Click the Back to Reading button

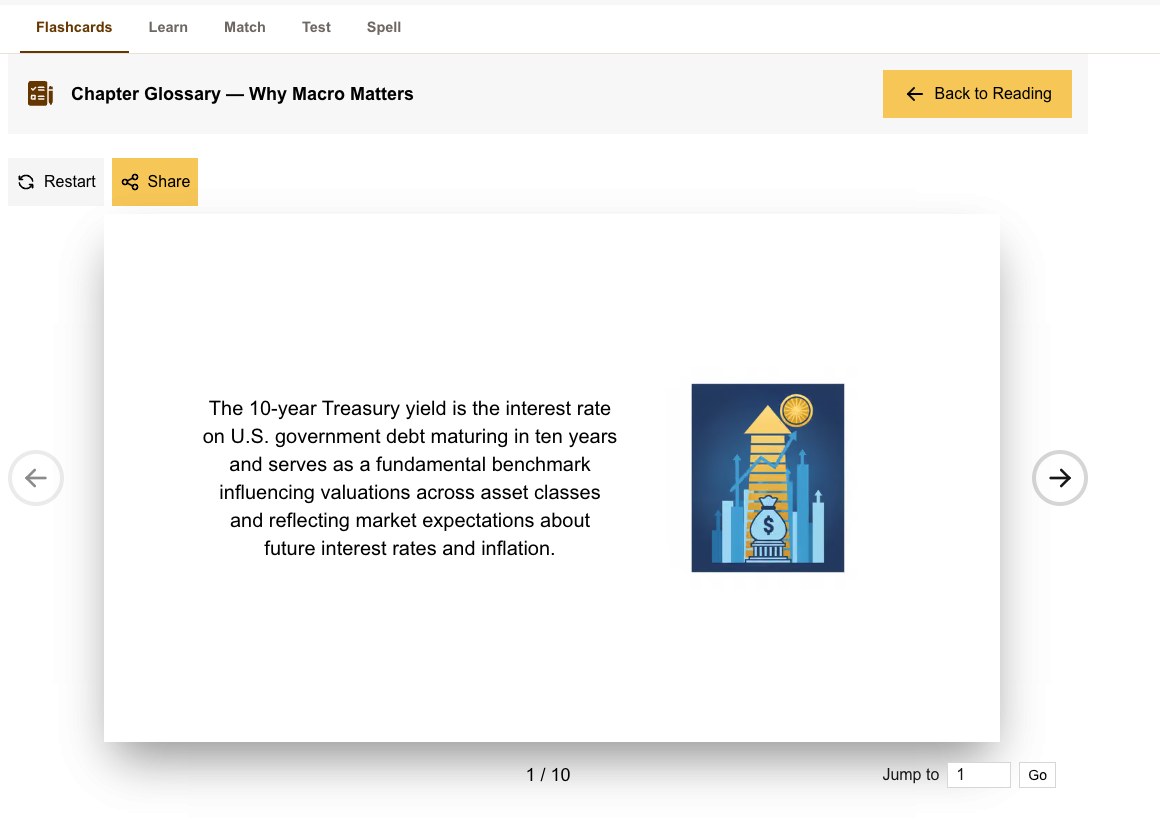(x=977, y=94)
